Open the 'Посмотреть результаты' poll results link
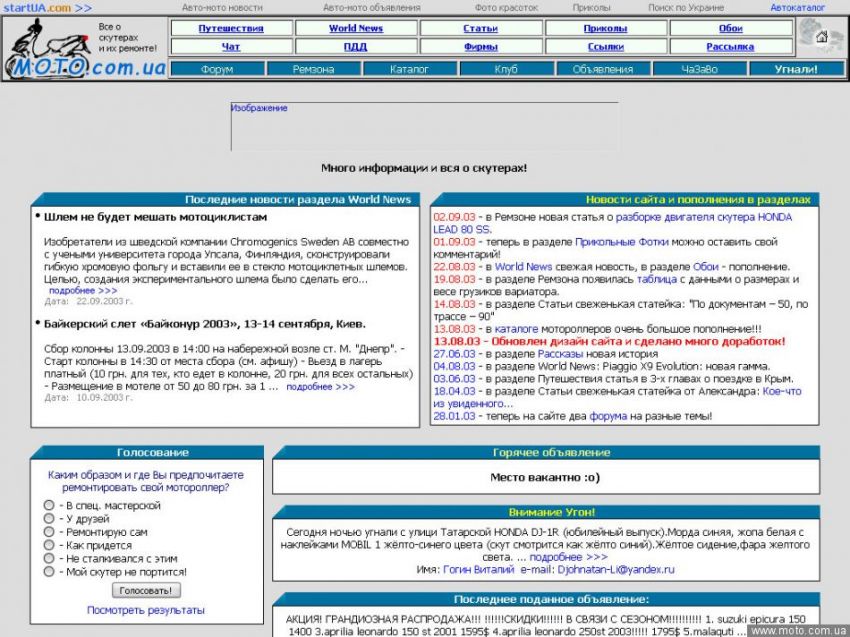The width and height of the screenshot is (850, 637). click(146, 610)
